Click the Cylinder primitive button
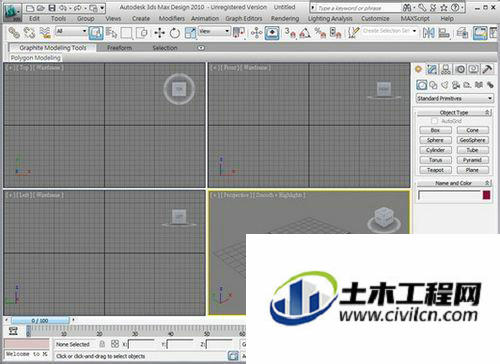This screenshot has width=500, height=364. coord(435,150)
